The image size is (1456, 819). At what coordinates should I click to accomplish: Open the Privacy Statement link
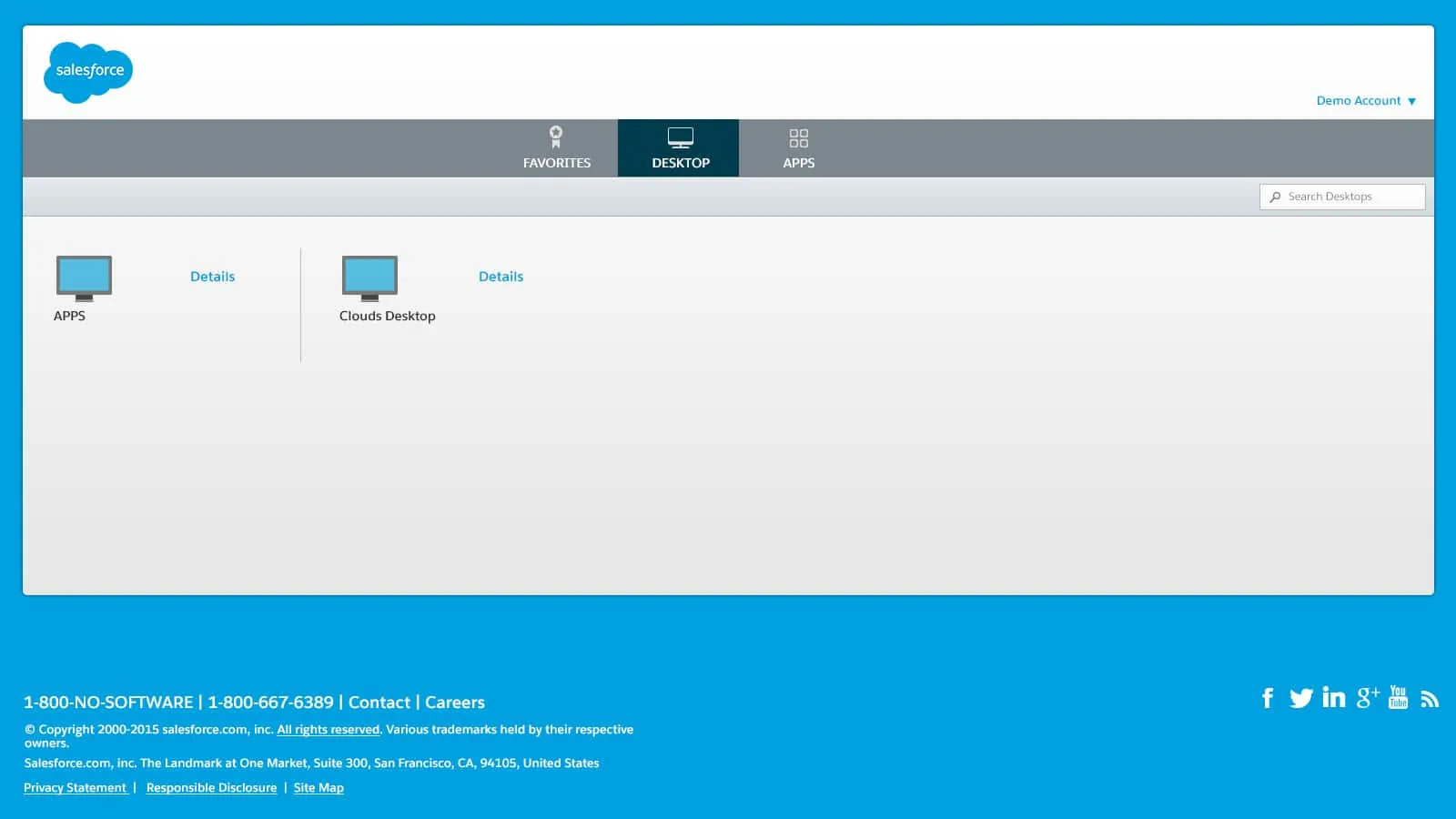(75, 788)
